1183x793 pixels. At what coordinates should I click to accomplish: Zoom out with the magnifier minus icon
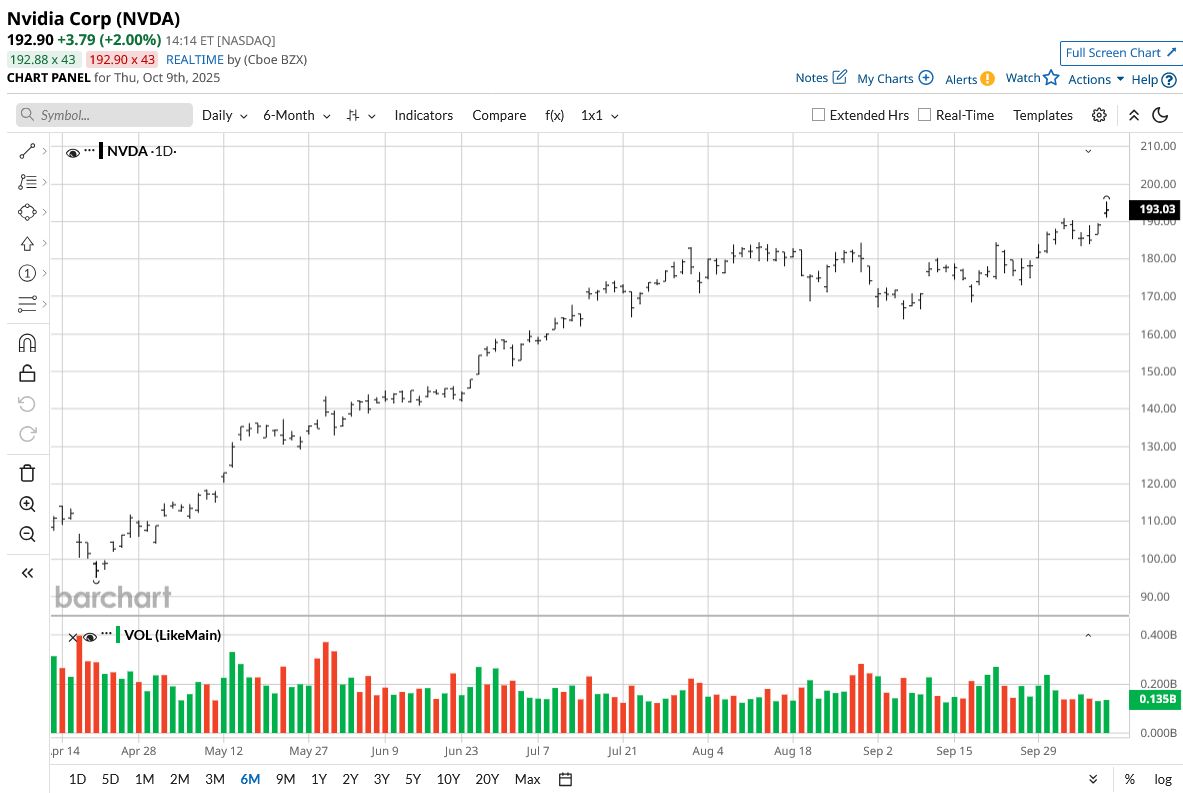click(27, 534)
